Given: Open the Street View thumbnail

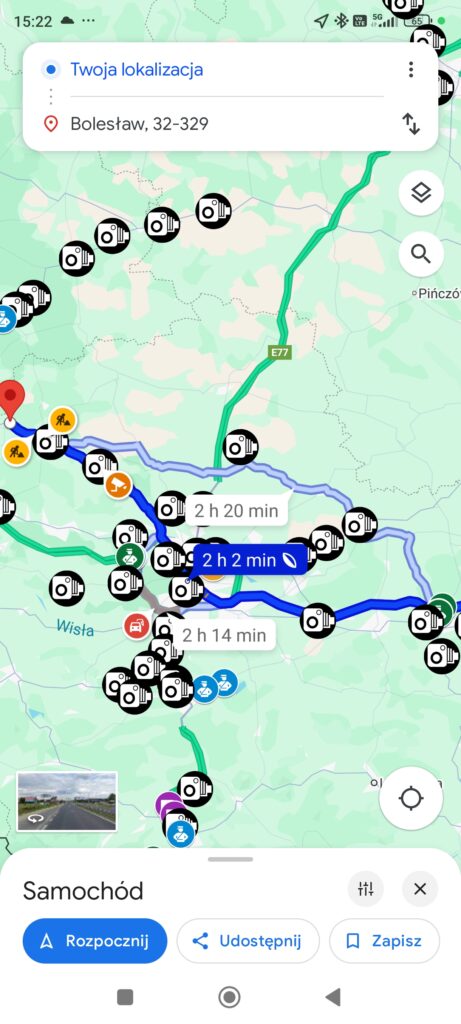Looking at the screenshot, I should 67,801.
